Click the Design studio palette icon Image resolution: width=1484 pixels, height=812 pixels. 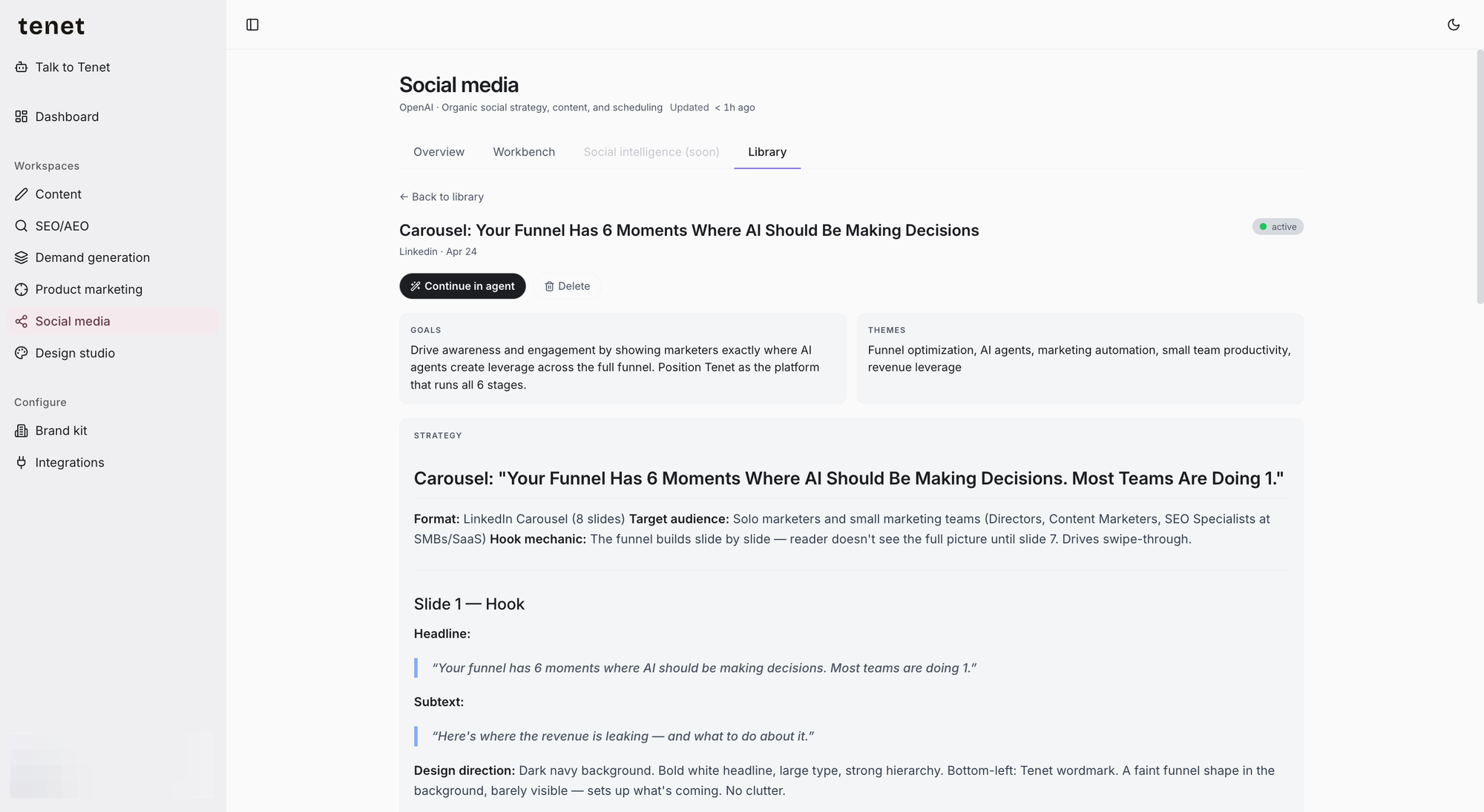pyautogui.click(x=22, y=353)
